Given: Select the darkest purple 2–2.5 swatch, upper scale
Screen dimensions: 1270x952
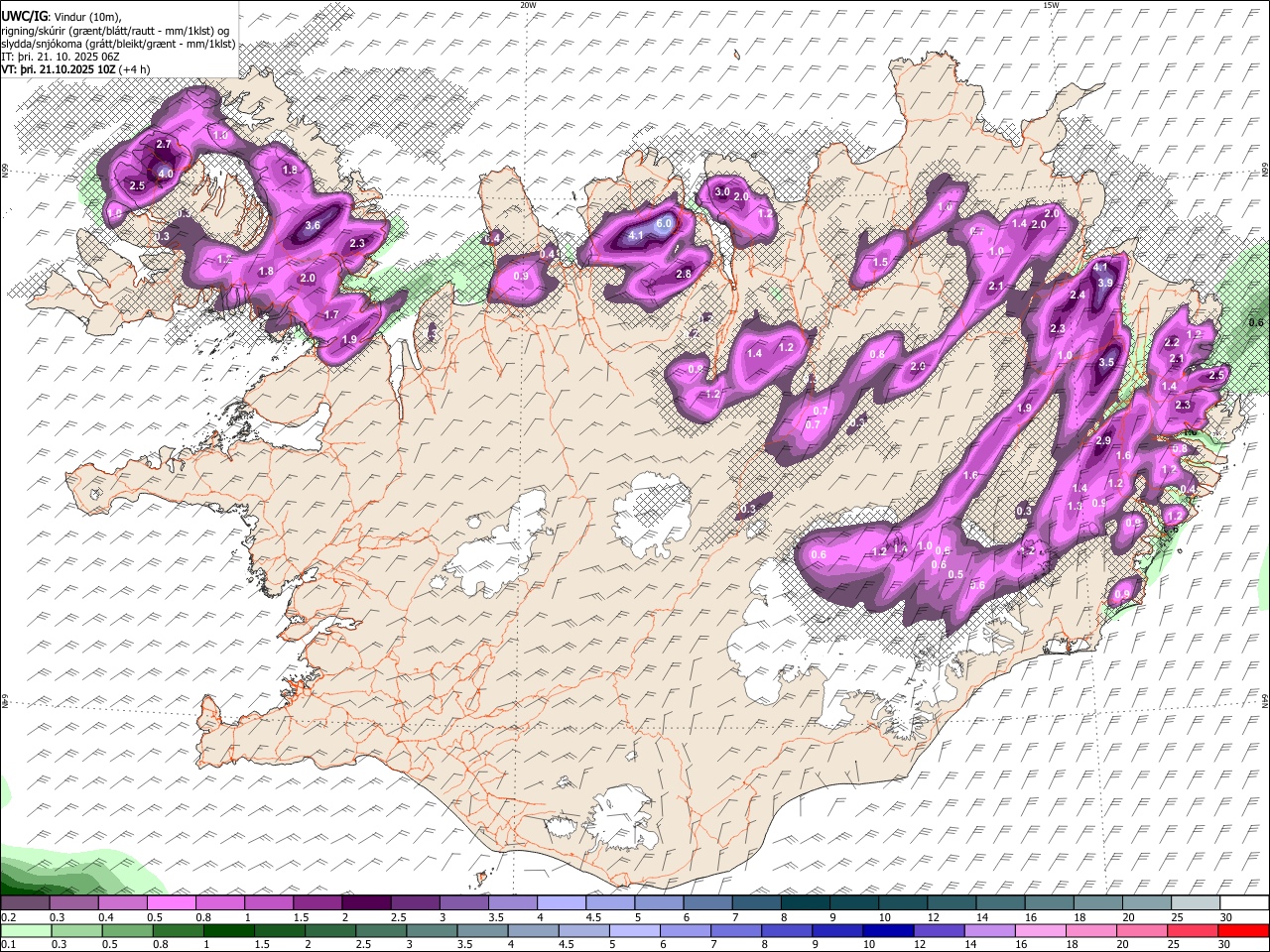Looking at the screenshot, I should point(366,903).
